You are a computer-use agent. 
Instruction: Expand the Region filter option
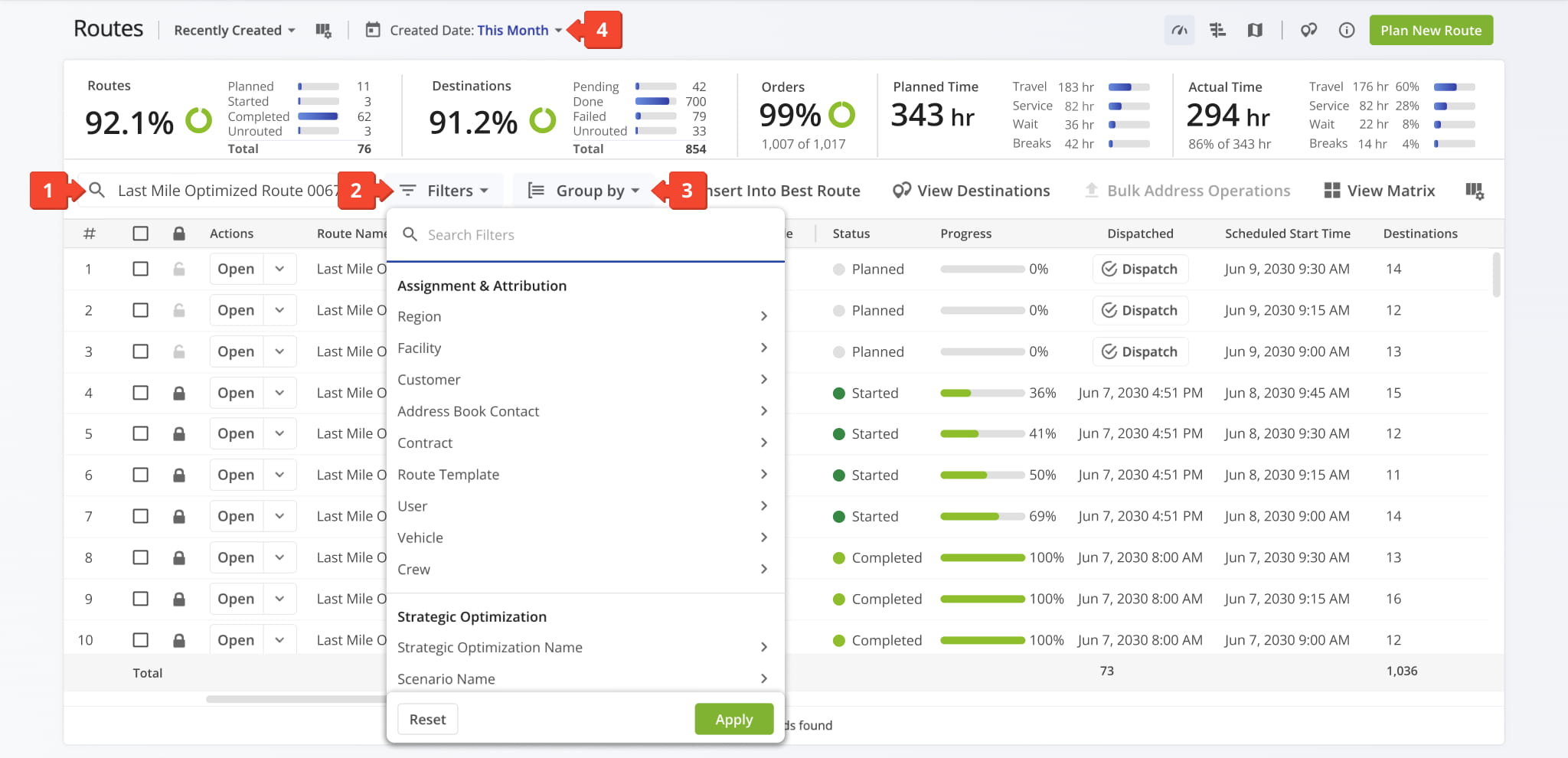[584, 316]
